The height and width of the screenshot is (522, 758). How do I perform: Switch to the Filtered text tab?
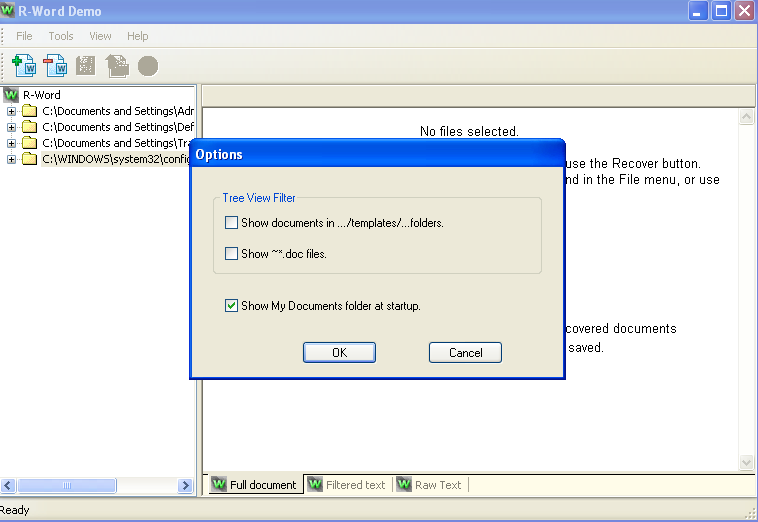tap(347, 484)
